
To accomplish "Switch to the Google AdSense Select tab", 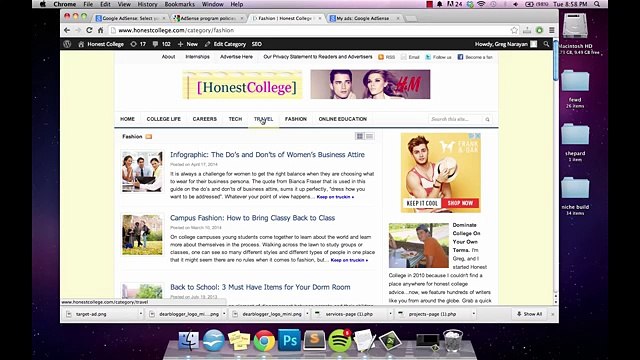I will click(x=130, y=18).
